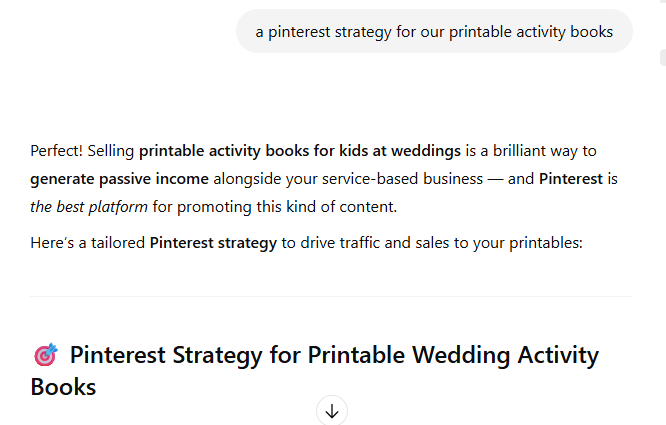This screenshot has height=425, width=666.
Task: Click the word 'Perfect!' starting the reply
Action: [x=56, y=151]
